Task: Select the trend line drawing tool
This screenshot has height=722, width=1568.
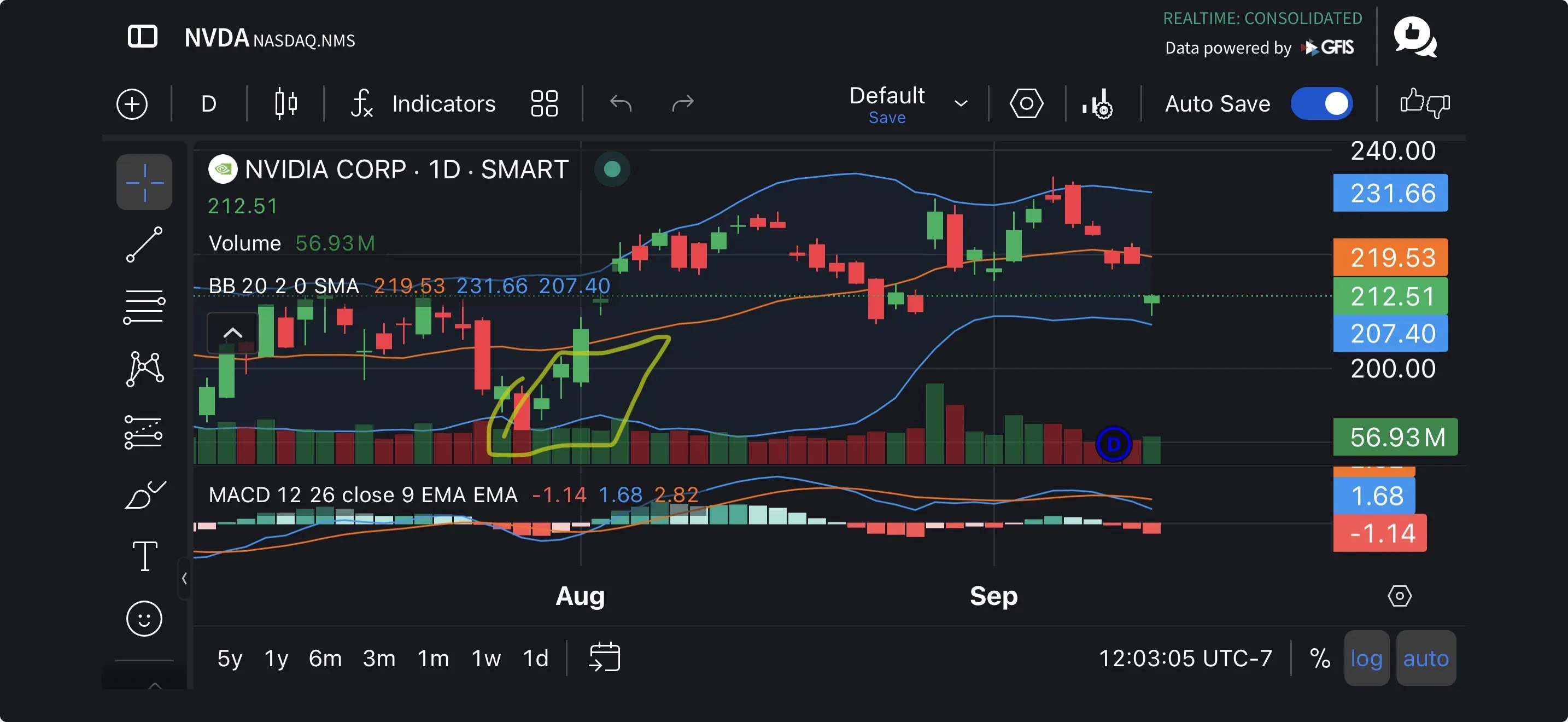Action: (144, 244)
